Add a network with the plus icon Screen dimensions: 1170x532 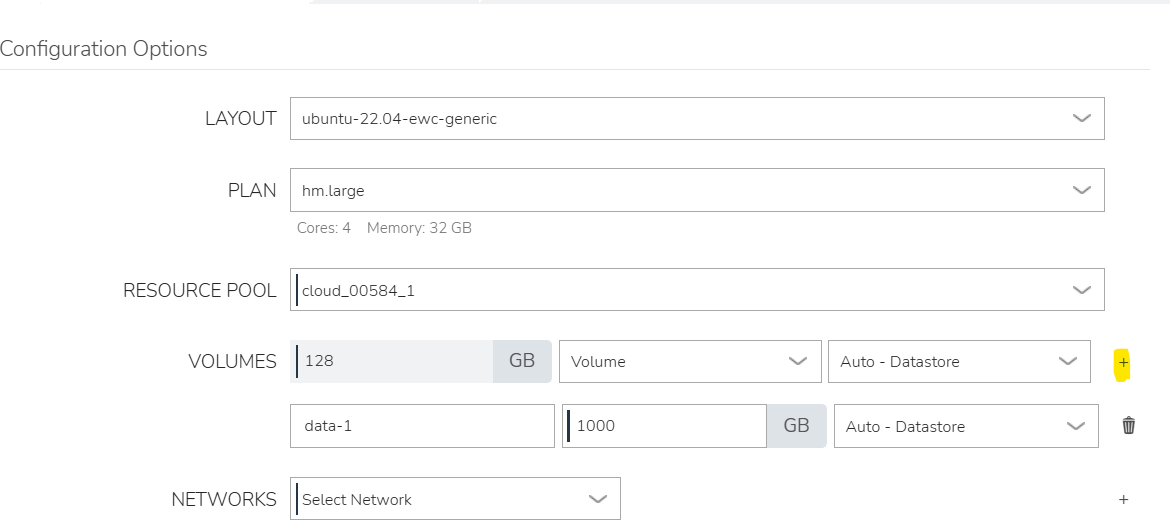pyautogui.click(x=1123, y=499)
